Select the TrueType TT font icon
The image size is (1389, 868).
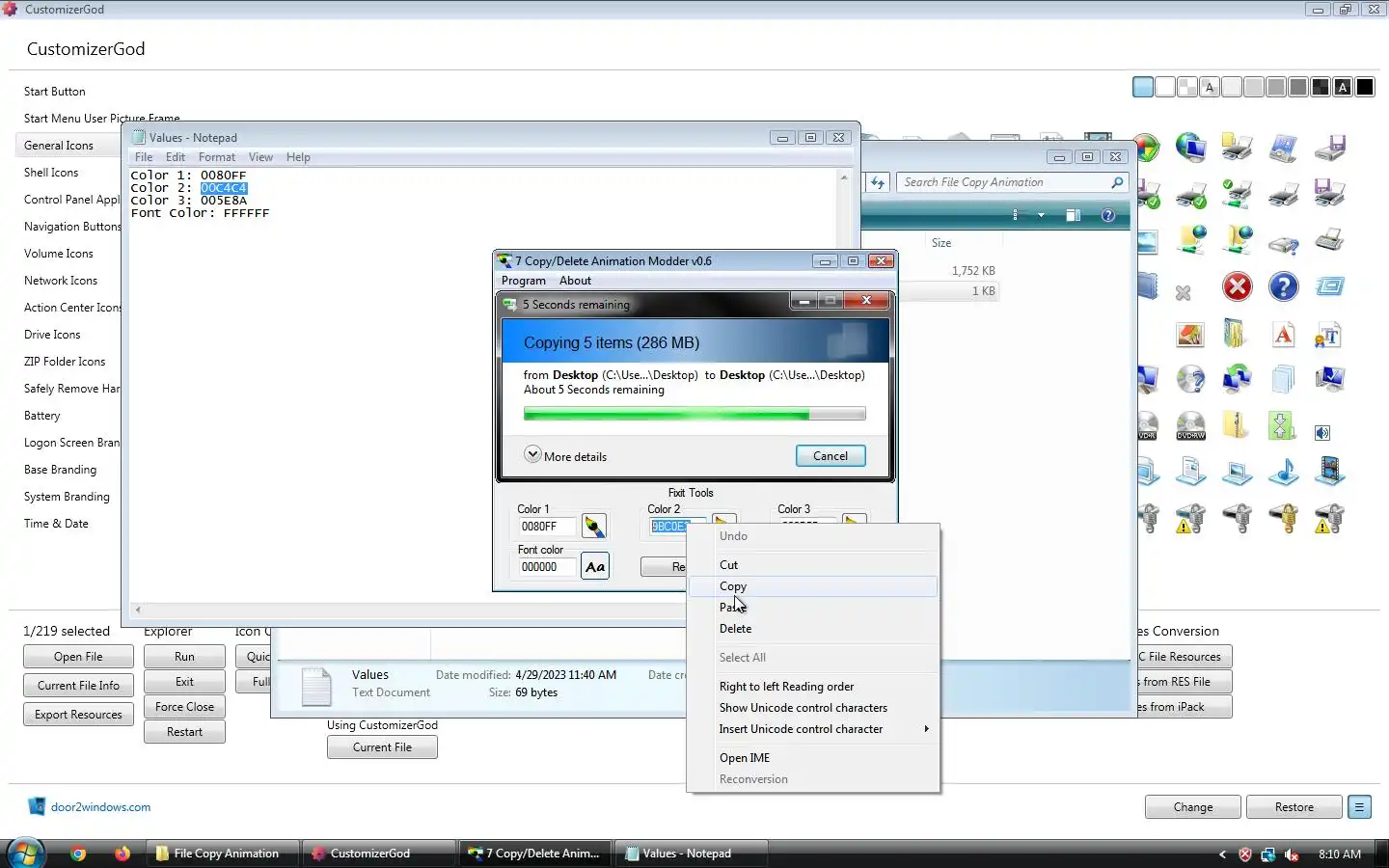[1328, 334]
